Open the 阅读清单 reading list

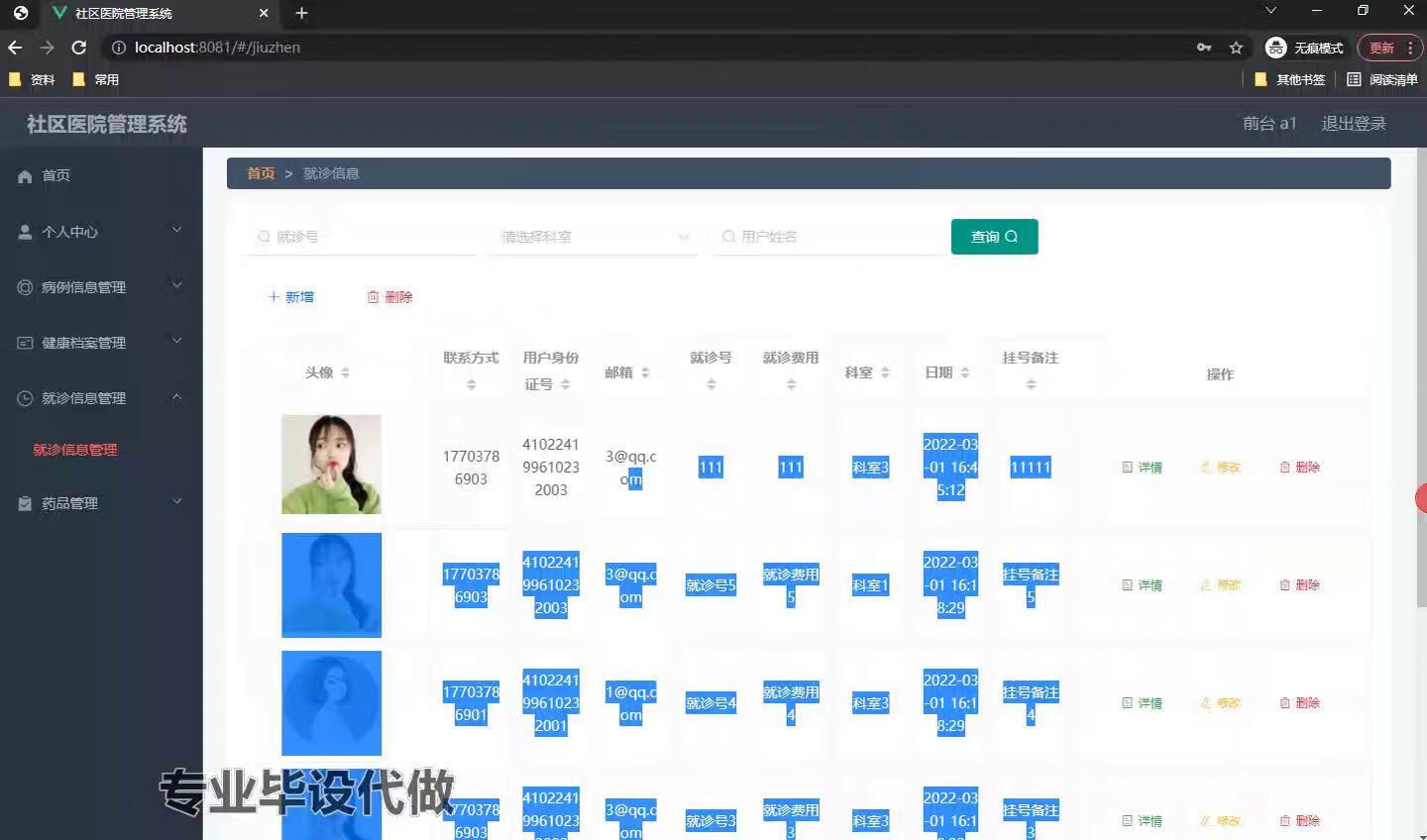click(x=1382, y=79)
